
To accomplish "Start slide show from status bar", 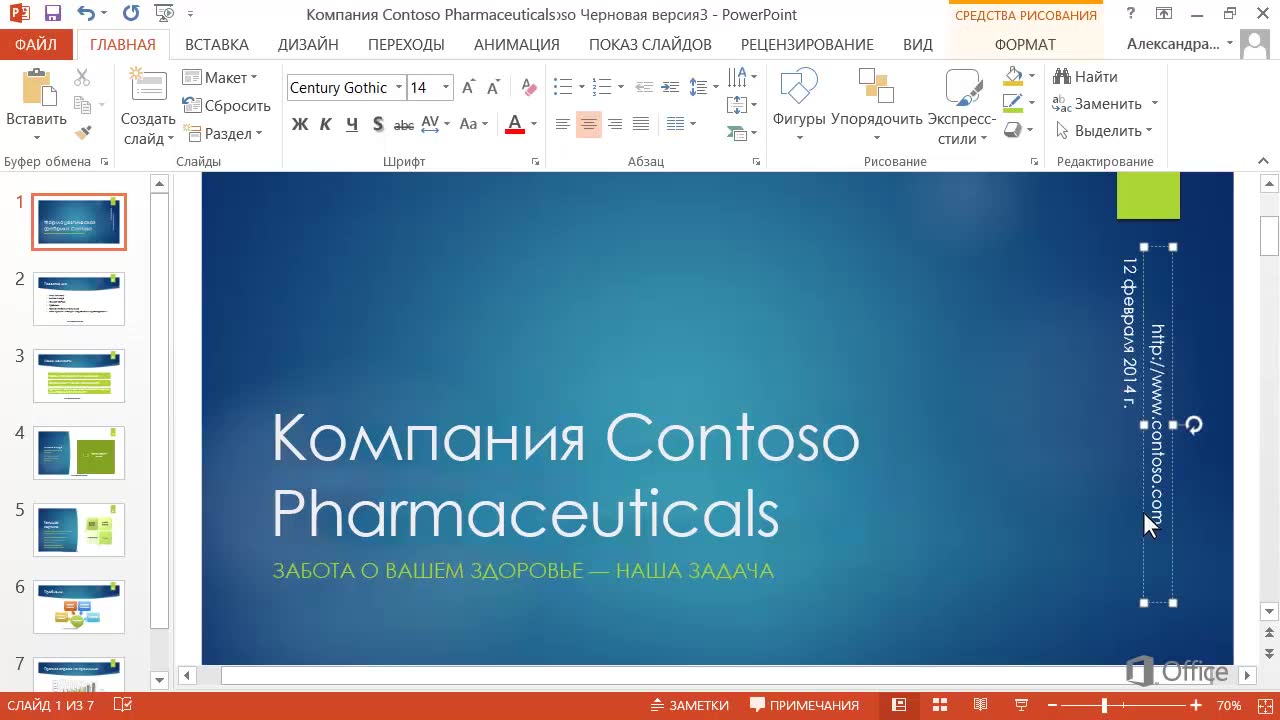I will click(x=1021, y=705).
